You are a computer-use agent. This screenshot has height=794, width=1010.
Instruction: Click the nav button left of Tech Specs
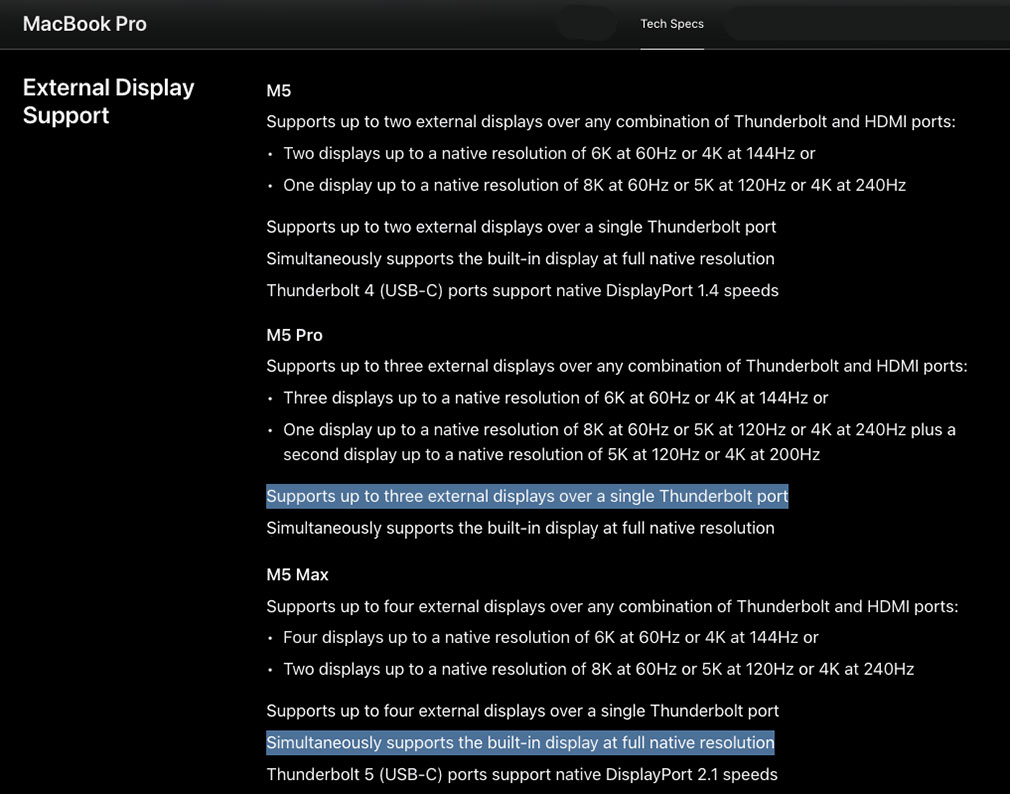coord(586,23)
